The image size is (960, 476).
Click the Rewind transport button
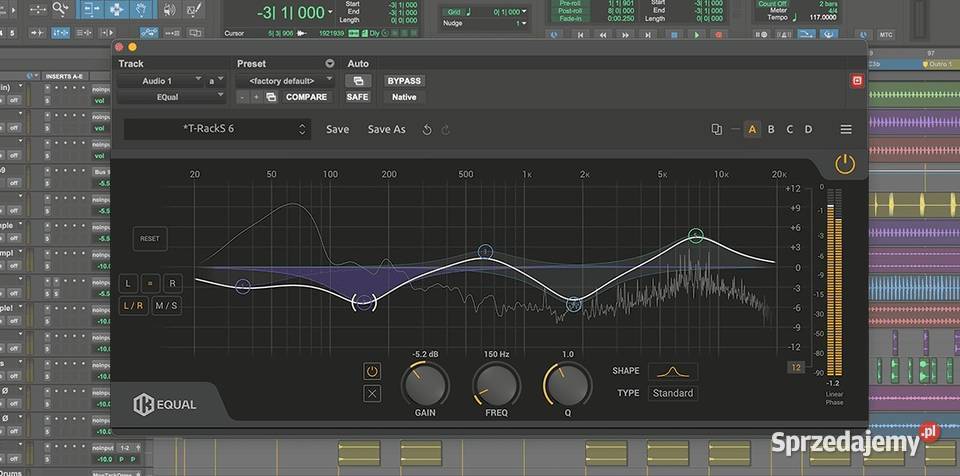602,35
